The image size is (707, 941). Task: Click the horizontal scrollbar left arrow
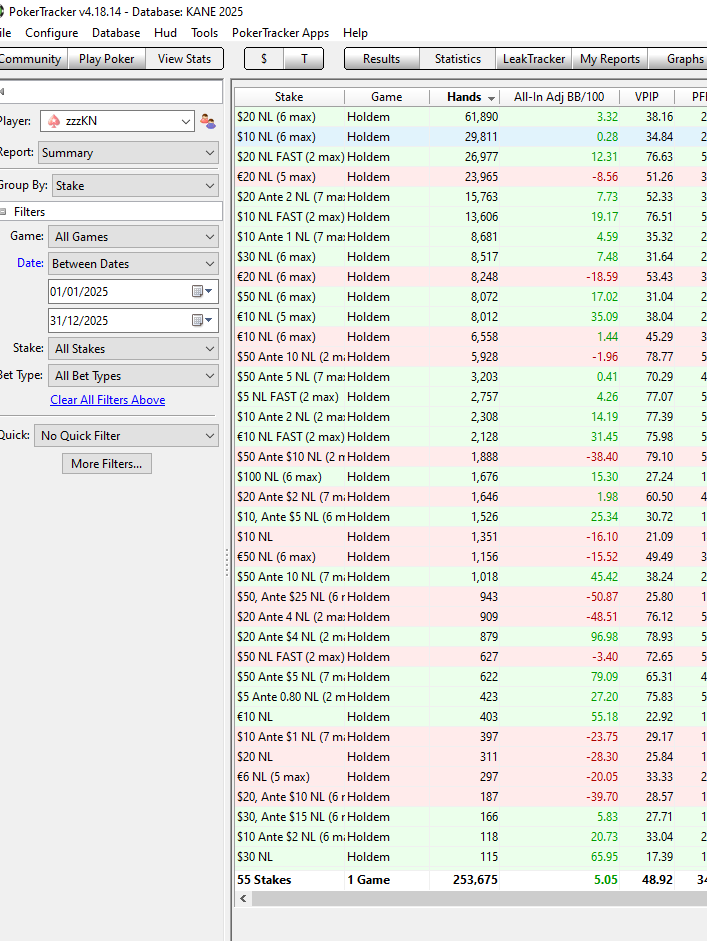243,898
